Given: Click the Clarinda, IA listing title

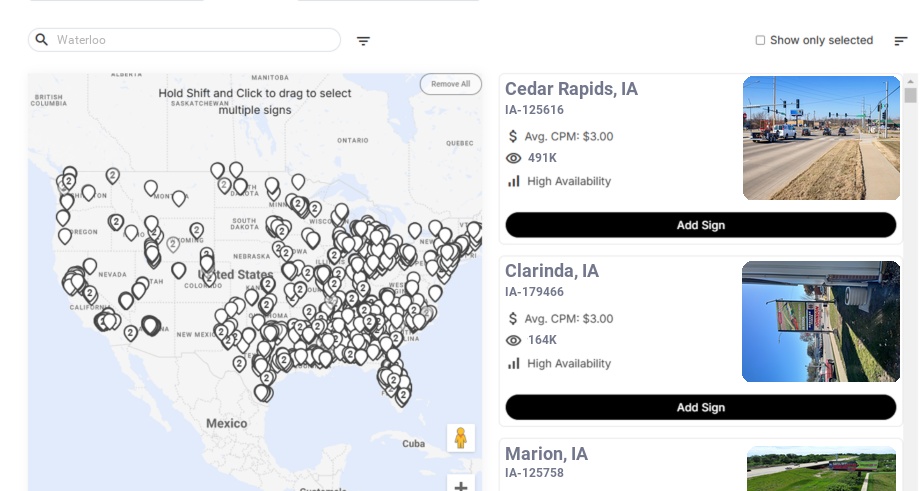Looking at the screenshot, I should tap(552, 271).
